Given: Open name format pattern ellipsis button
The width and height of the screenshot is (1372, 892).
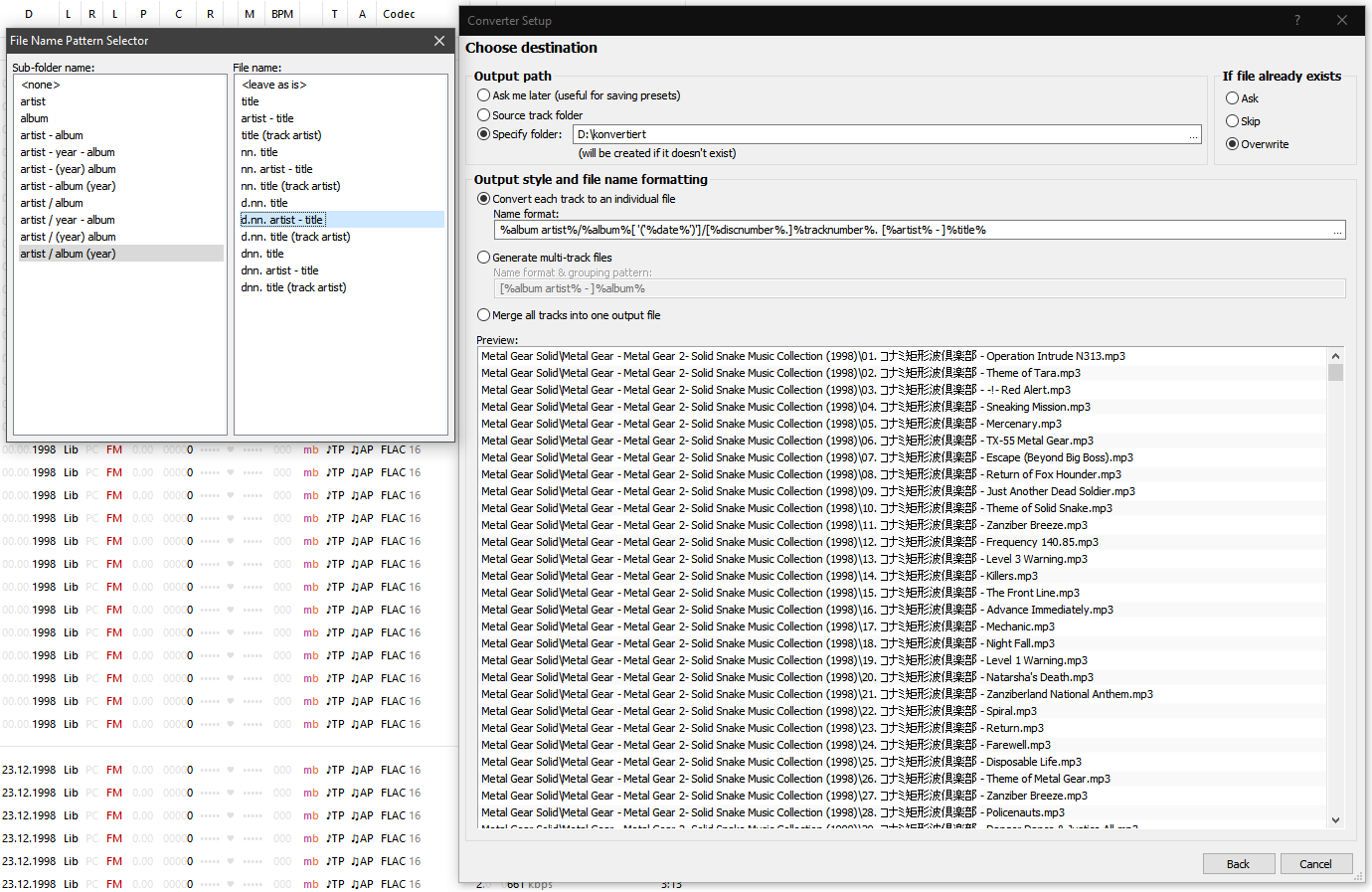Looking at the screenshot, I should (x=1337, y=230).
